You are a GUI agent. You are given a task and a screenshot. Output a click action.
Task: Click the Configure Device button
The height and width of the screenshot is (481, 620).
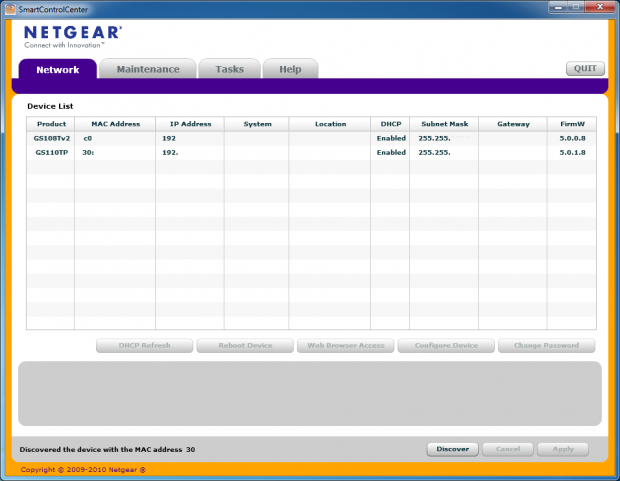point(446,346)
